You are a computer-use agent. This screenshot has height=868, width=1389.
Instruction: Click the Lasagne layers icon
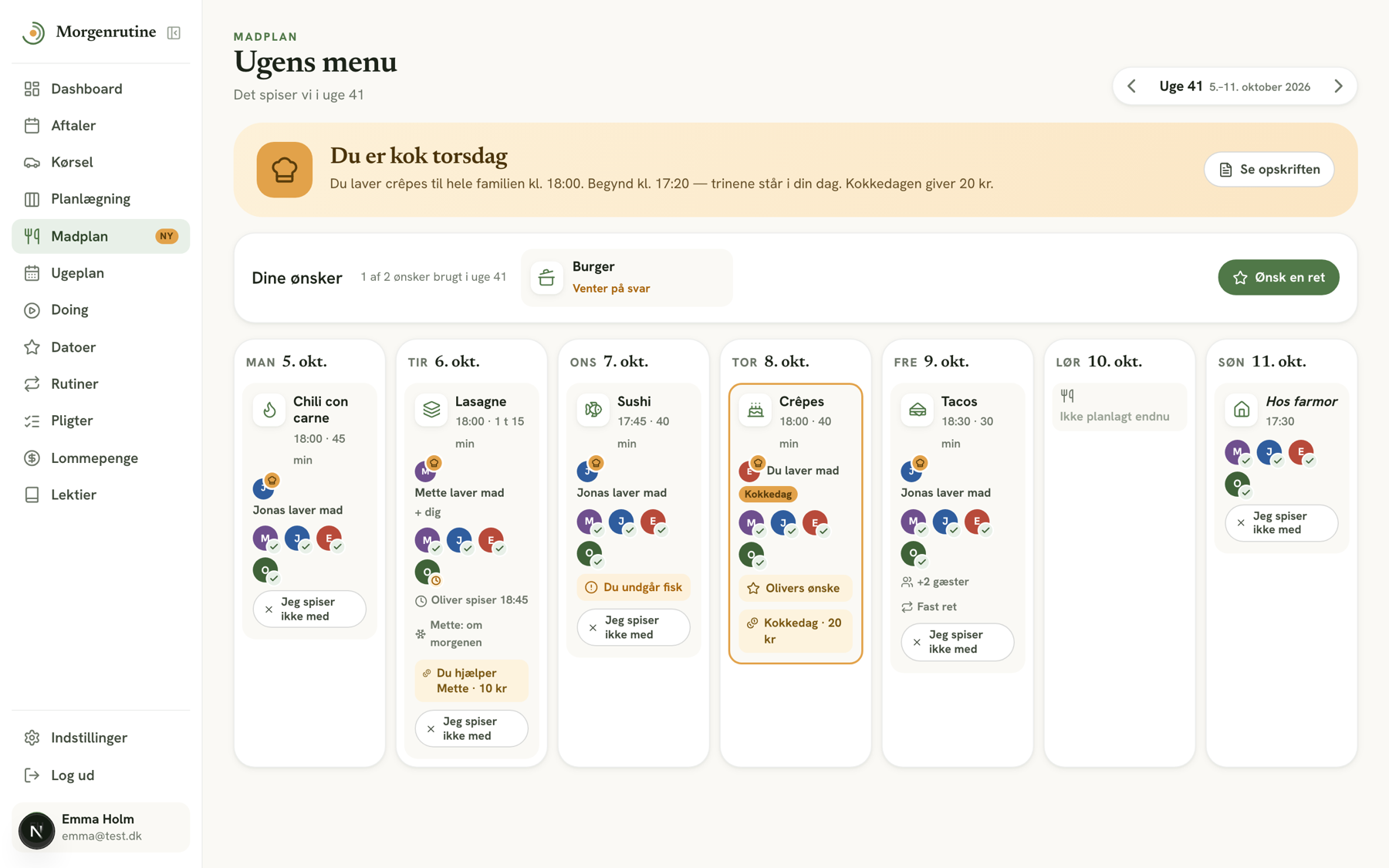431,410
